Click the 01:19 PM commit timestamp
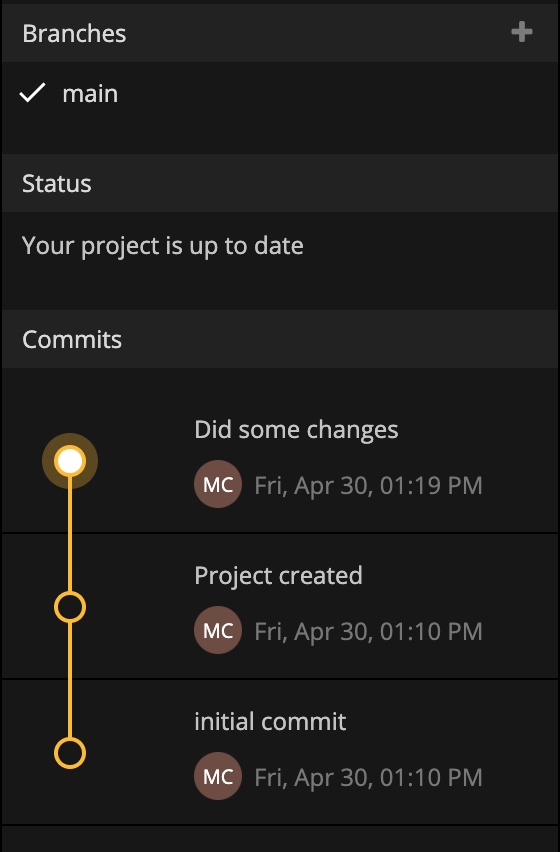The height and width of the screenshot is (852, 560). (368, 485)
